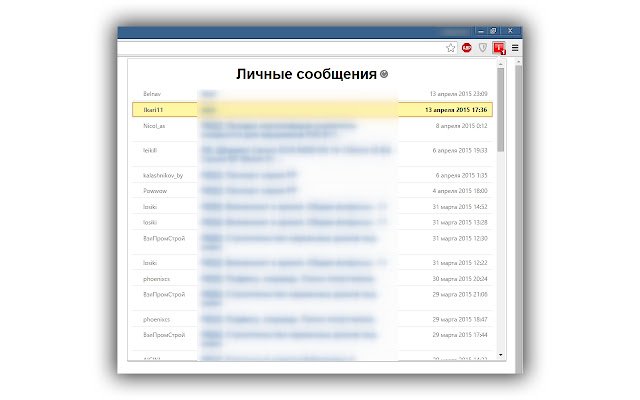Click the gray shield extension icon
The image size is (640, 400).
483,48
